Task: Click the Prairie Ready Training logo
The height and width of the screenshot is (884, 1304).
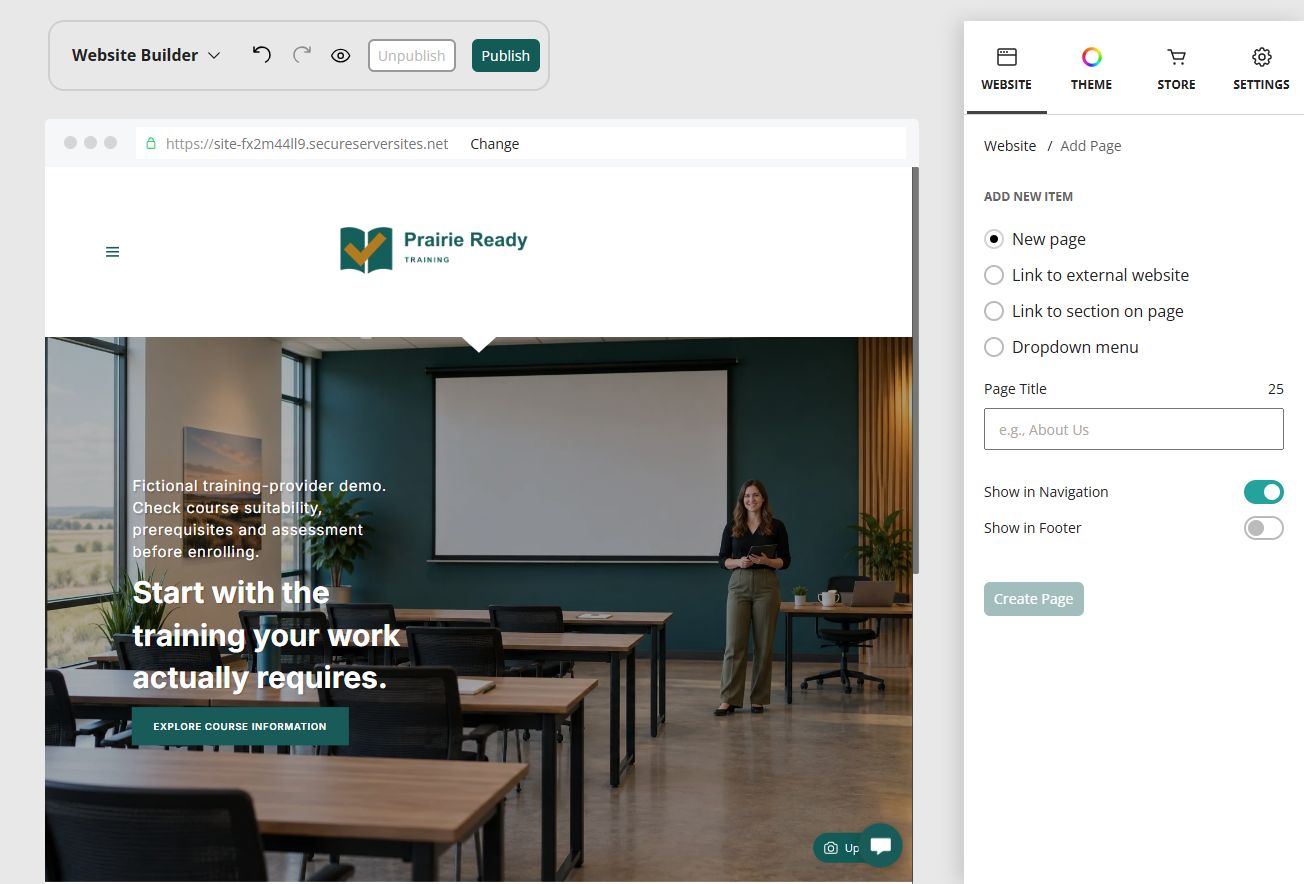Action: [x=433, y=250]
